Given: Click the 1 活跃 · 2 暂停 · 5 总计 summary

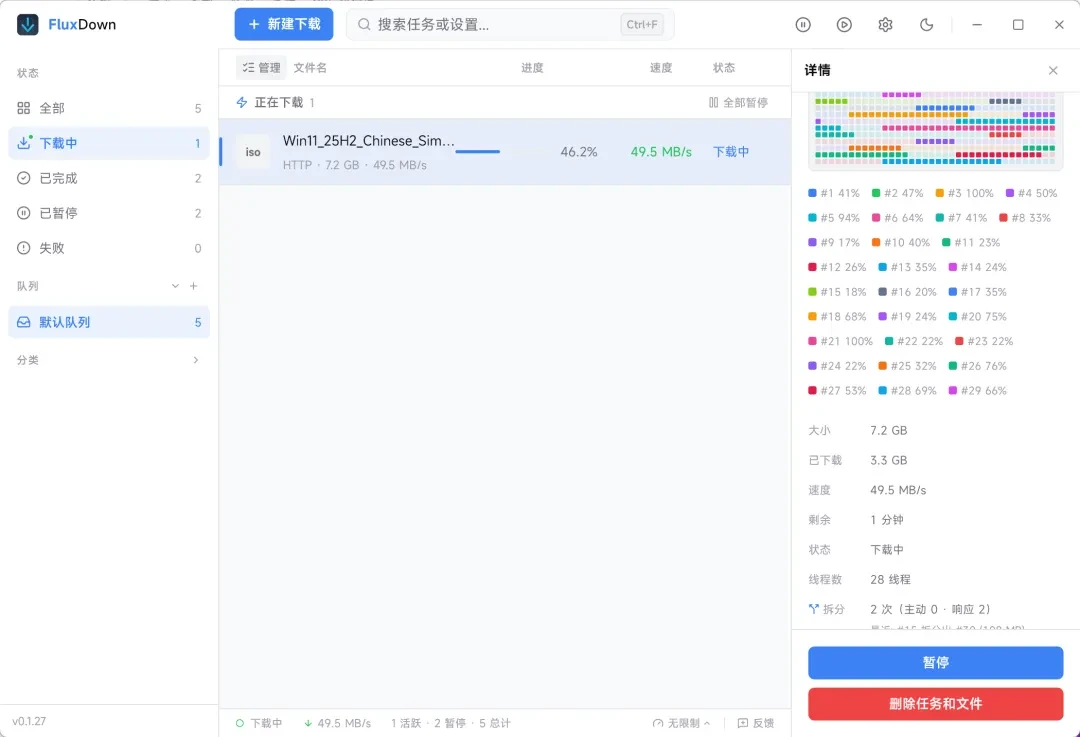Looking at the screenshot, I should click(451, 723).
